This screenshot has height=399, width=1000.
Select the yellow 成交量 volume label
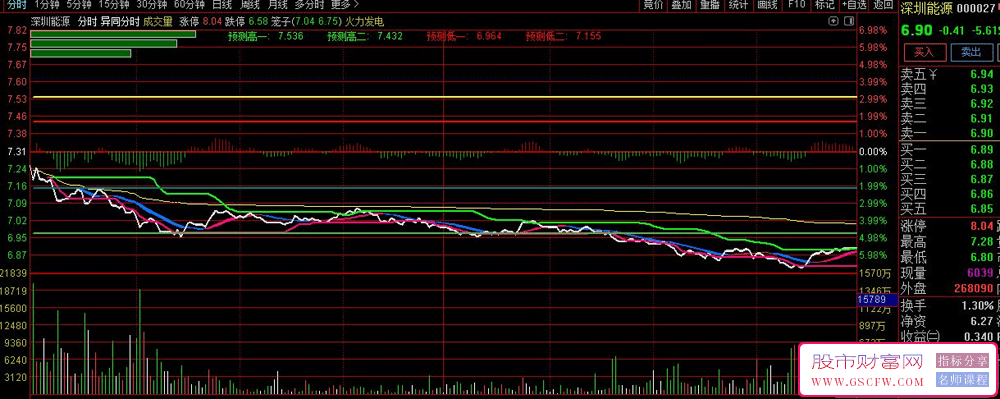158,21
